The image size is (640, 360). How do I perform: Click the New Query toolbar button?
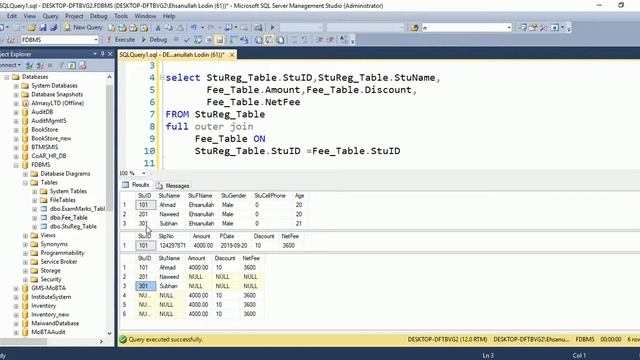(83, 27)
